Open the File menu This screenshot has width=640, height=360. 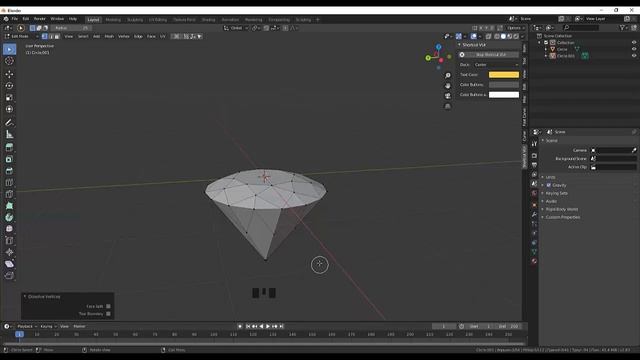[15, 19]
